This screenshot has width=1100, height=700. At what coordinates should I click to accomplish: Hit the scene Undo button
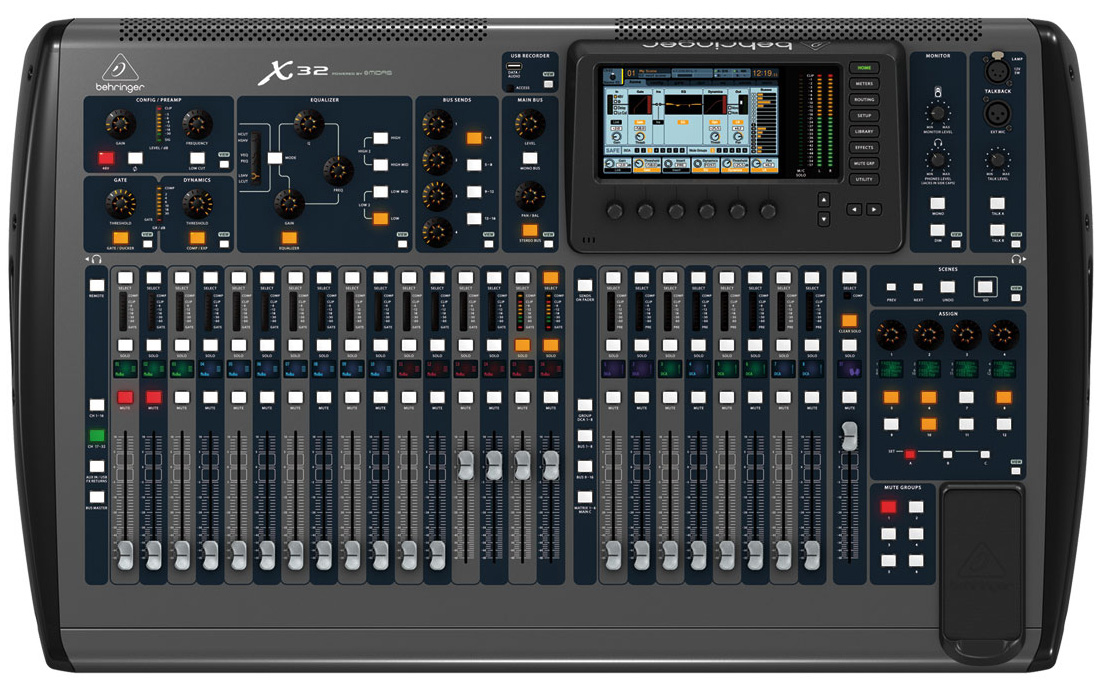click(948, 287)
